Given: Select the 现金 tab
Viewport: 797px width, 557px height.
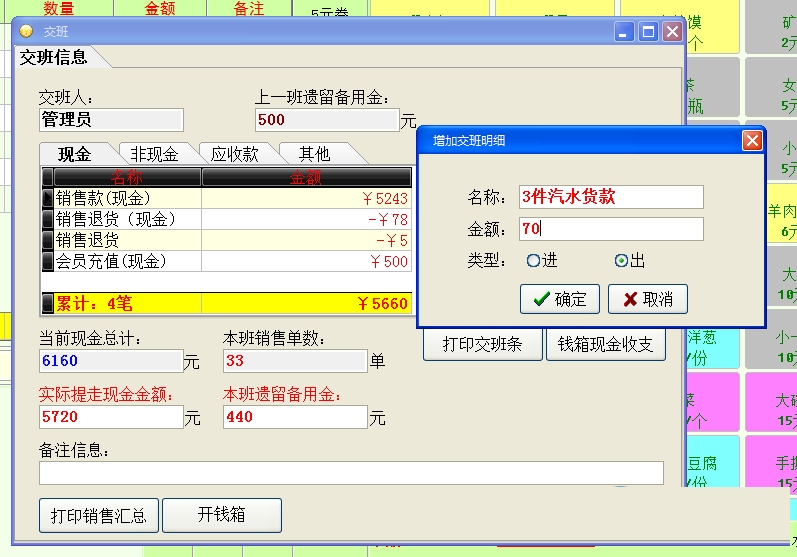Looking at the screenshot, I should pos(75,154).
